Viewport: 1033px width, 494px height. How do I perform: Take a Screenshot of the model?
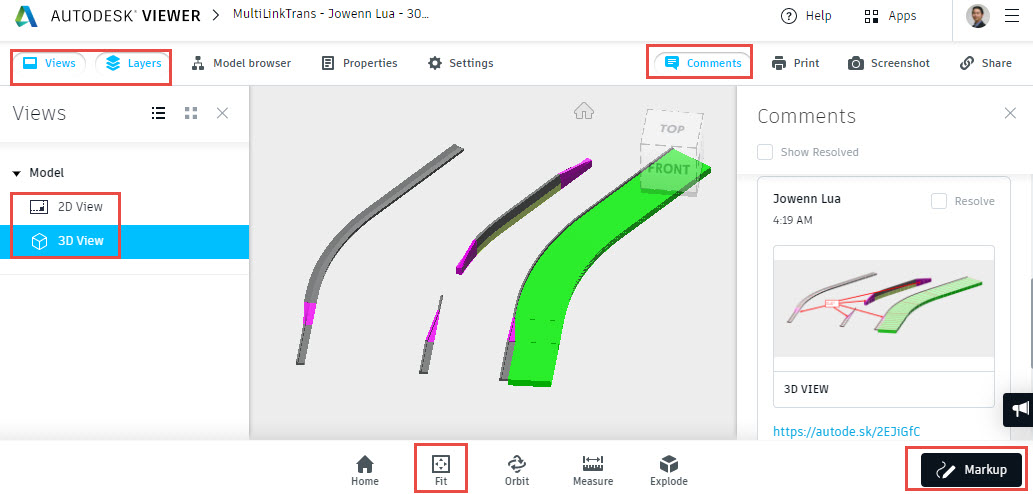tap(889, 63)
